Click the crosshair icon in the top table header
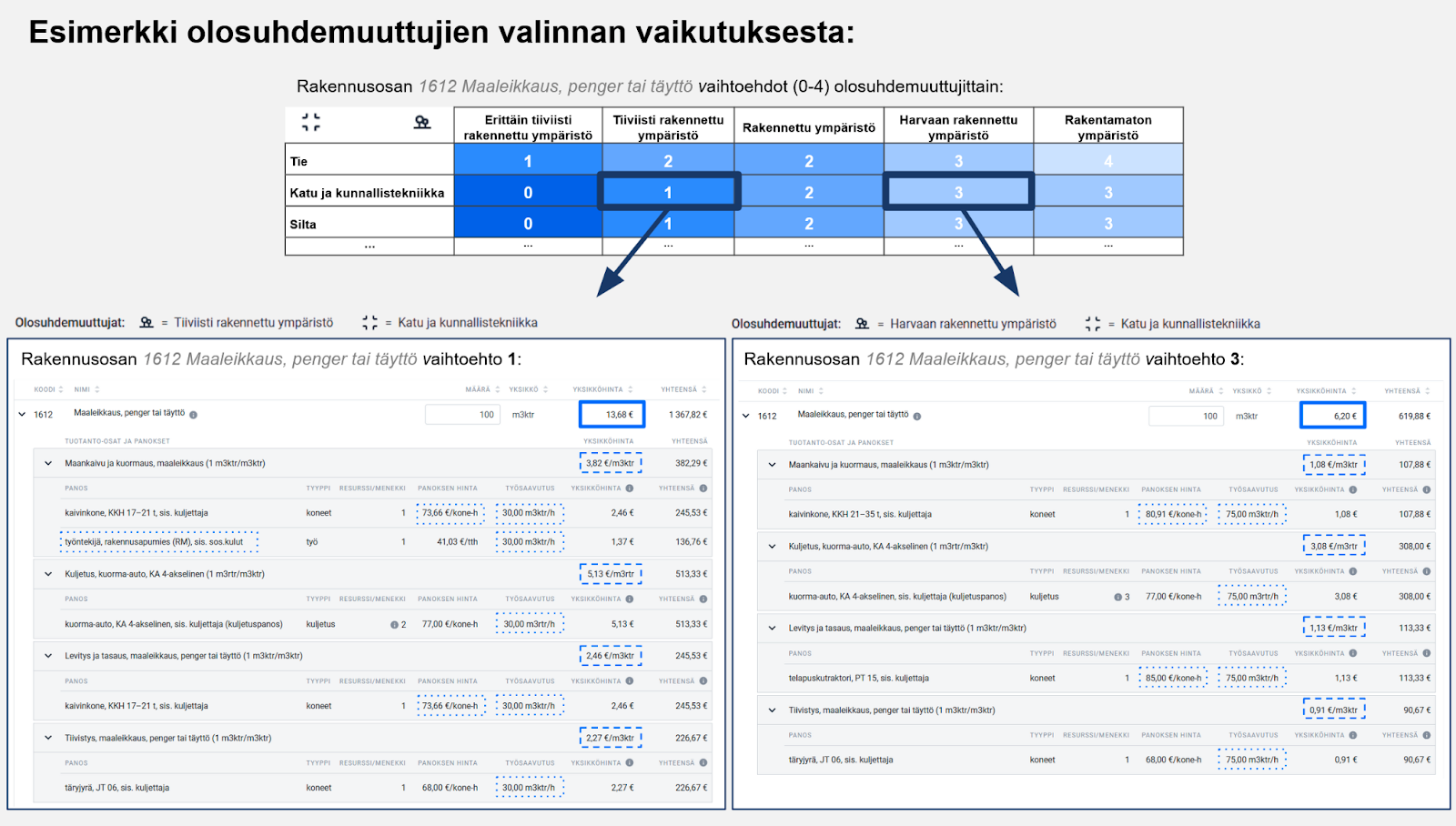 pos(311,122)
